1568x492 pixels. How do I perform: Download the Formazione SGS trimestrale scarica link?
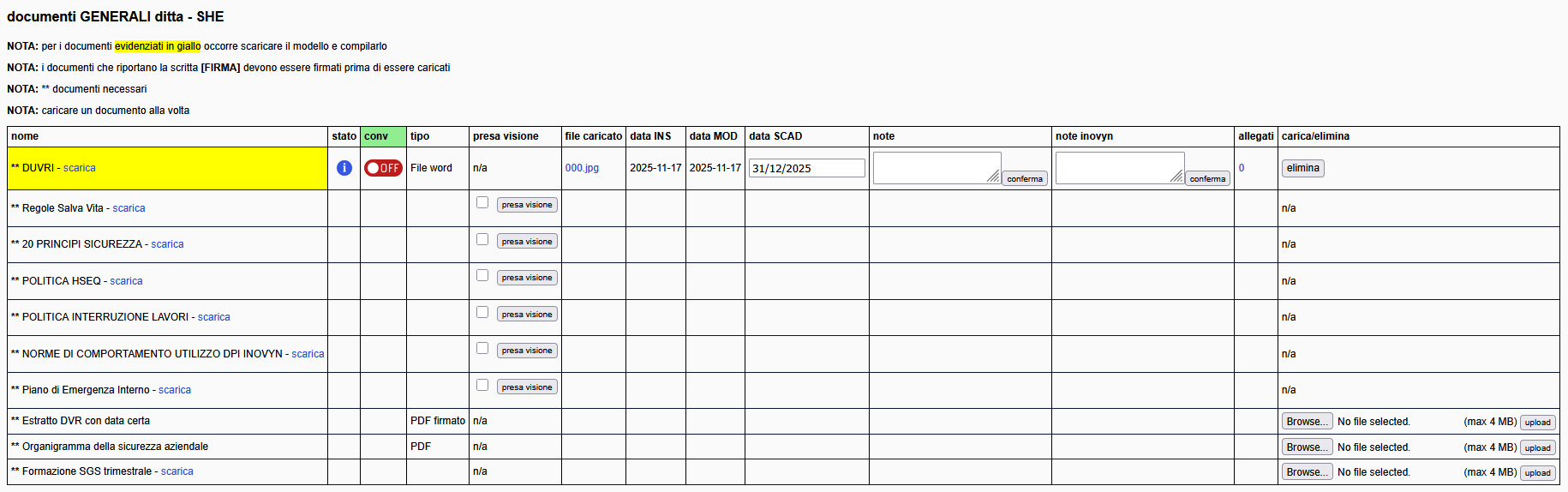177,471
